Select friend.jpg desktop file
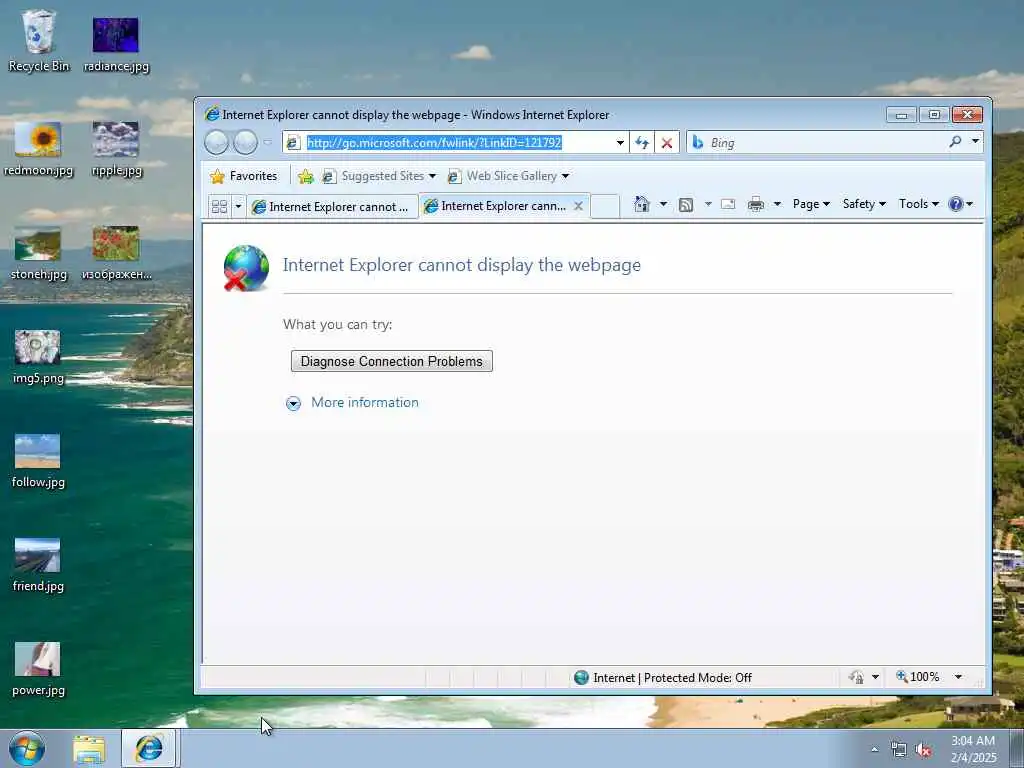 (x=38, y=564)
